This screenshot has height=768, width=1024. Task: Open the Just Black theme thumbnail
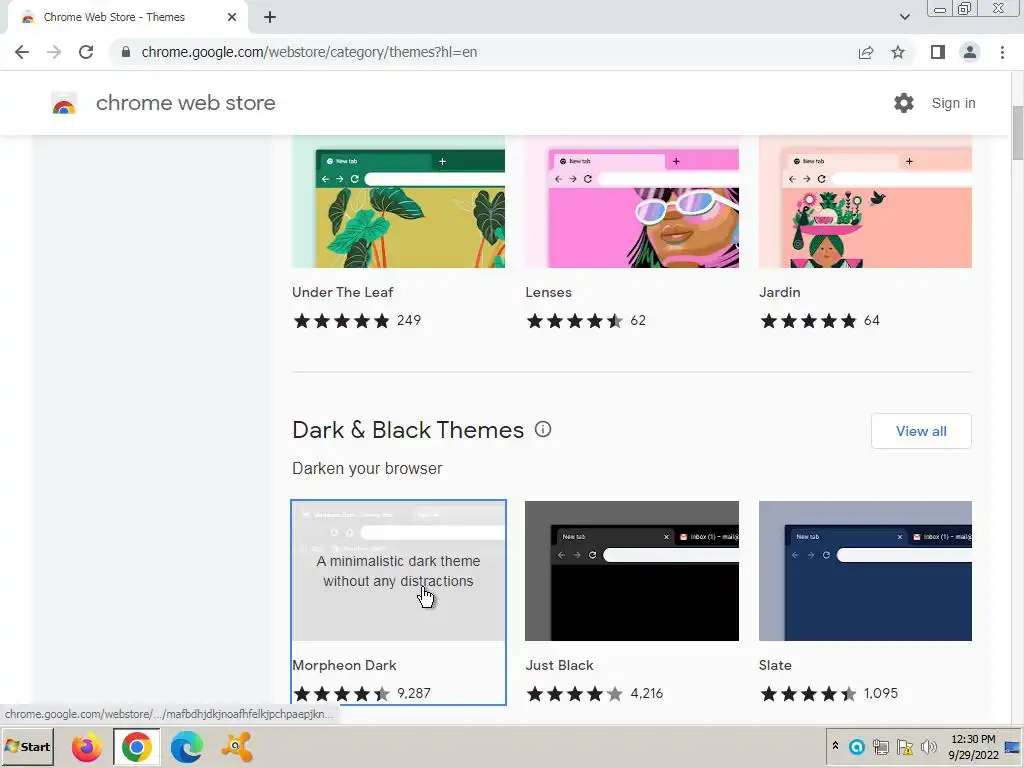pos(632,571)
